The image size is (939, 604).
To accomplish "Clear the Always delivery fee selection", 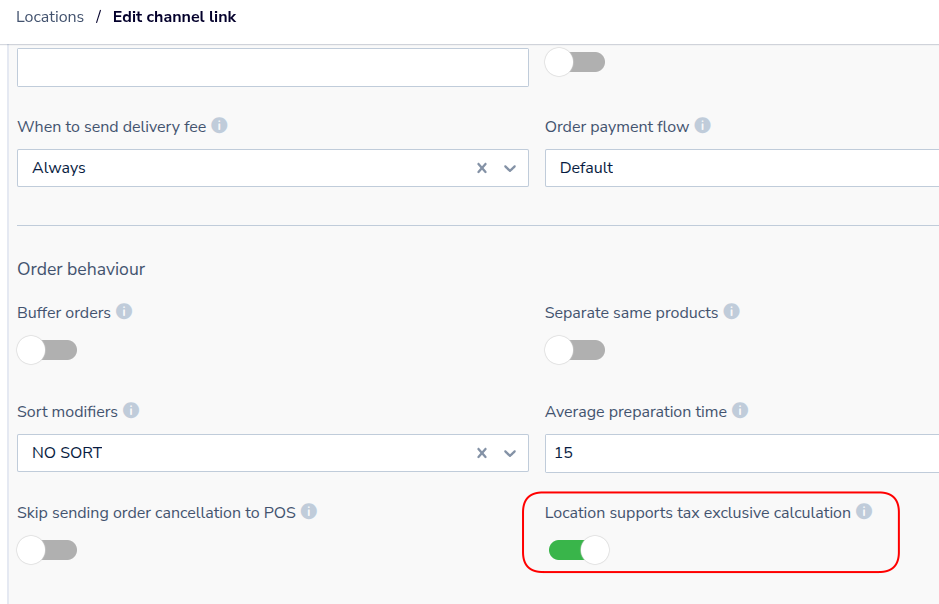I will pyautogui.click(x=481, y=168).
